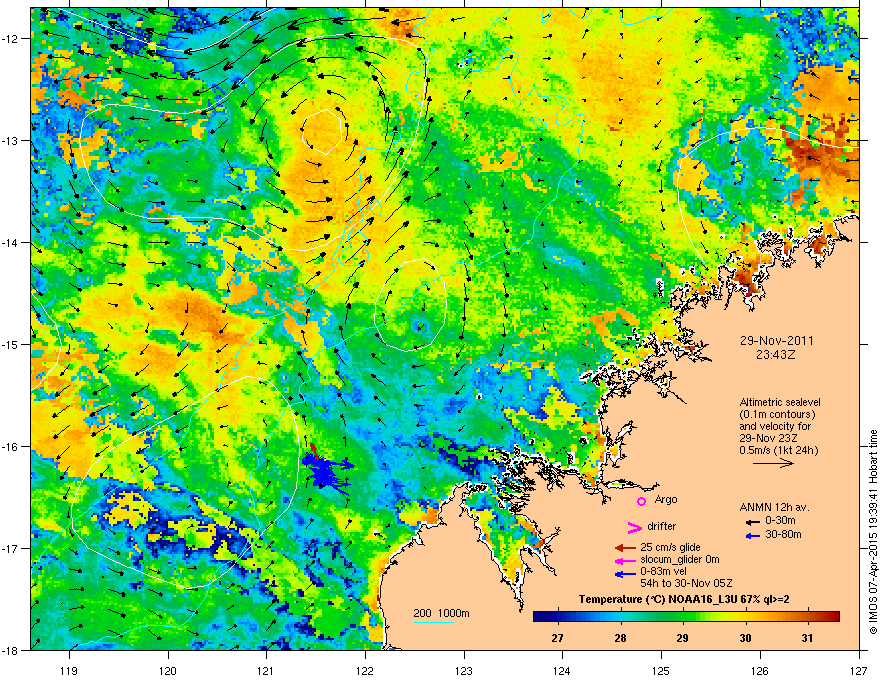Click the color bar tick label '31'

807,638
